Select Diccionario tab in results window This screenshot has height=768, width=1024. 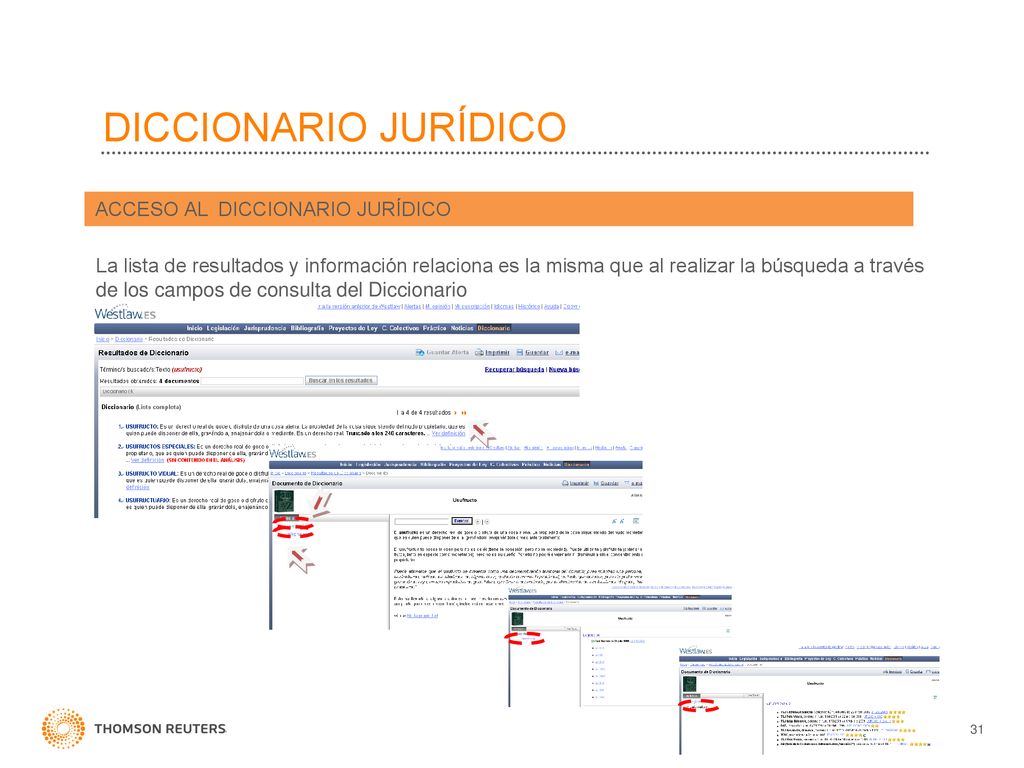point(494,328)
